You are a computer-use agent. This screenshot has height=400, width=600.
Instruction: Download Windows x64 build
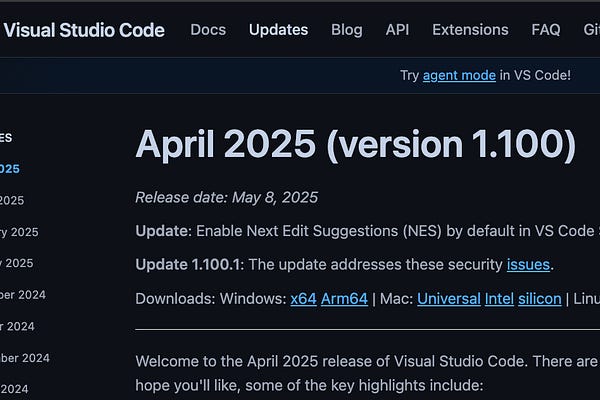[x=303, y=299]
